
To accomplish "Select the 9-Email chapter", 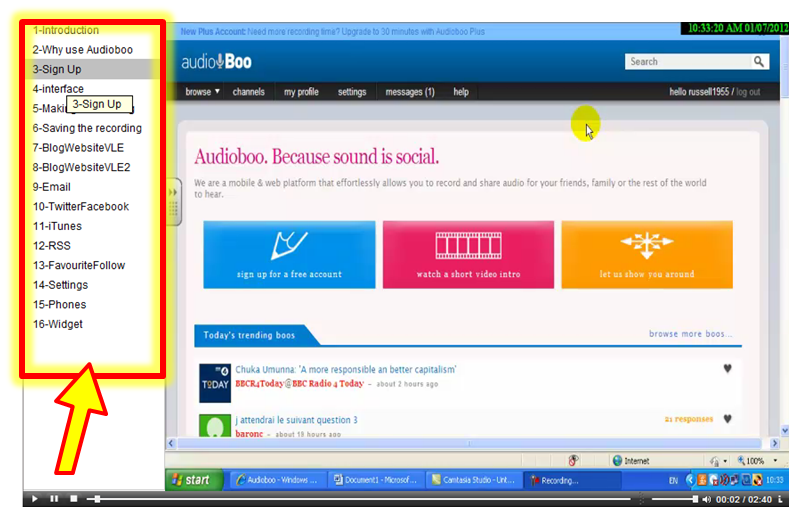I will (51, 187).
